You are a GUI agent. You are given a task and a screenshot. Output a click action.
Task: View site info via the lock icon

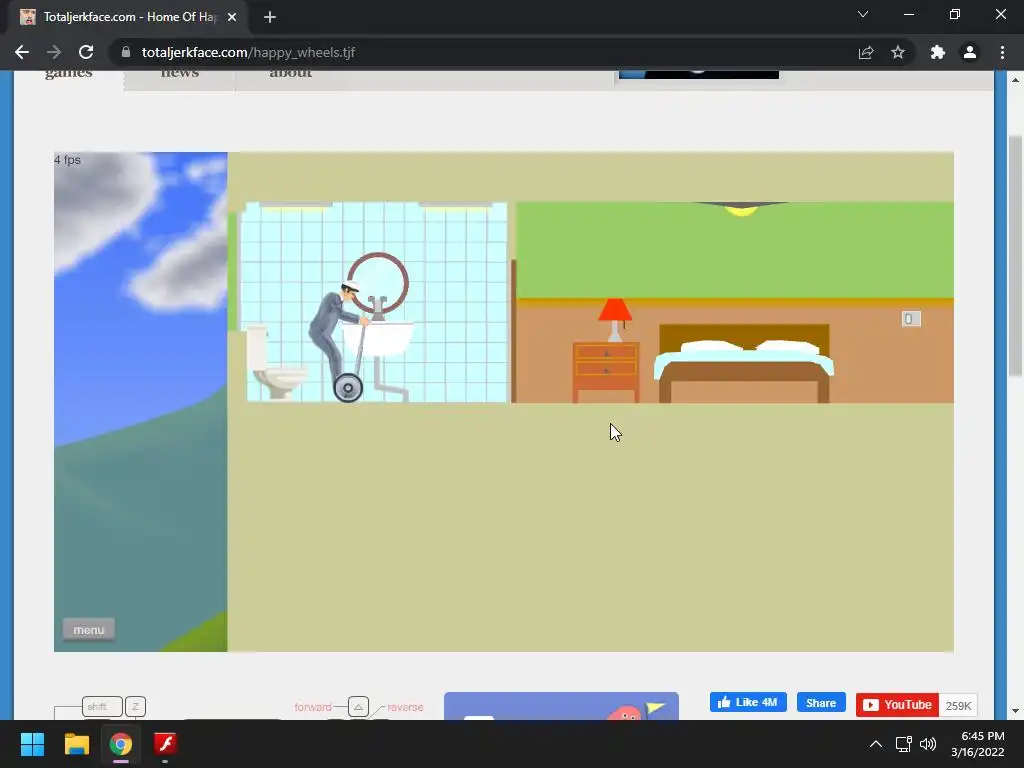pyautogui.click(x=126, y=52)
